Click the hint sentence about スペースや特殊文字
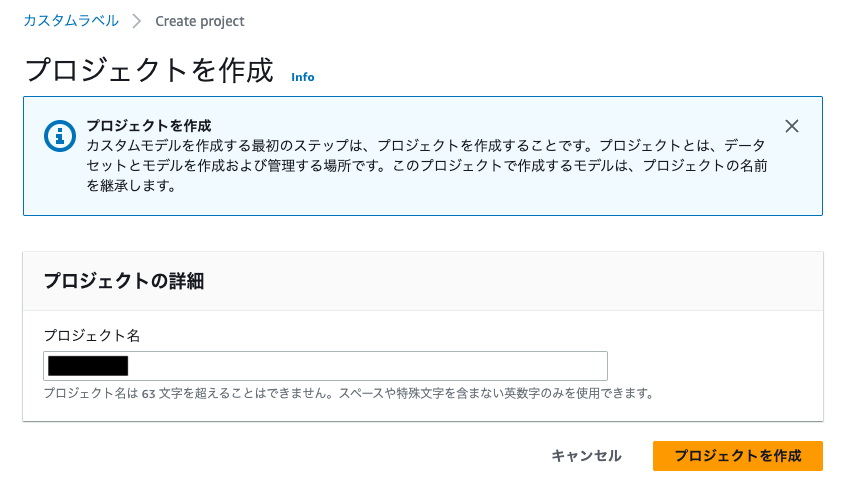Image resolution: width=847 pixels, height=494 pixels. [x=496, y=394]
